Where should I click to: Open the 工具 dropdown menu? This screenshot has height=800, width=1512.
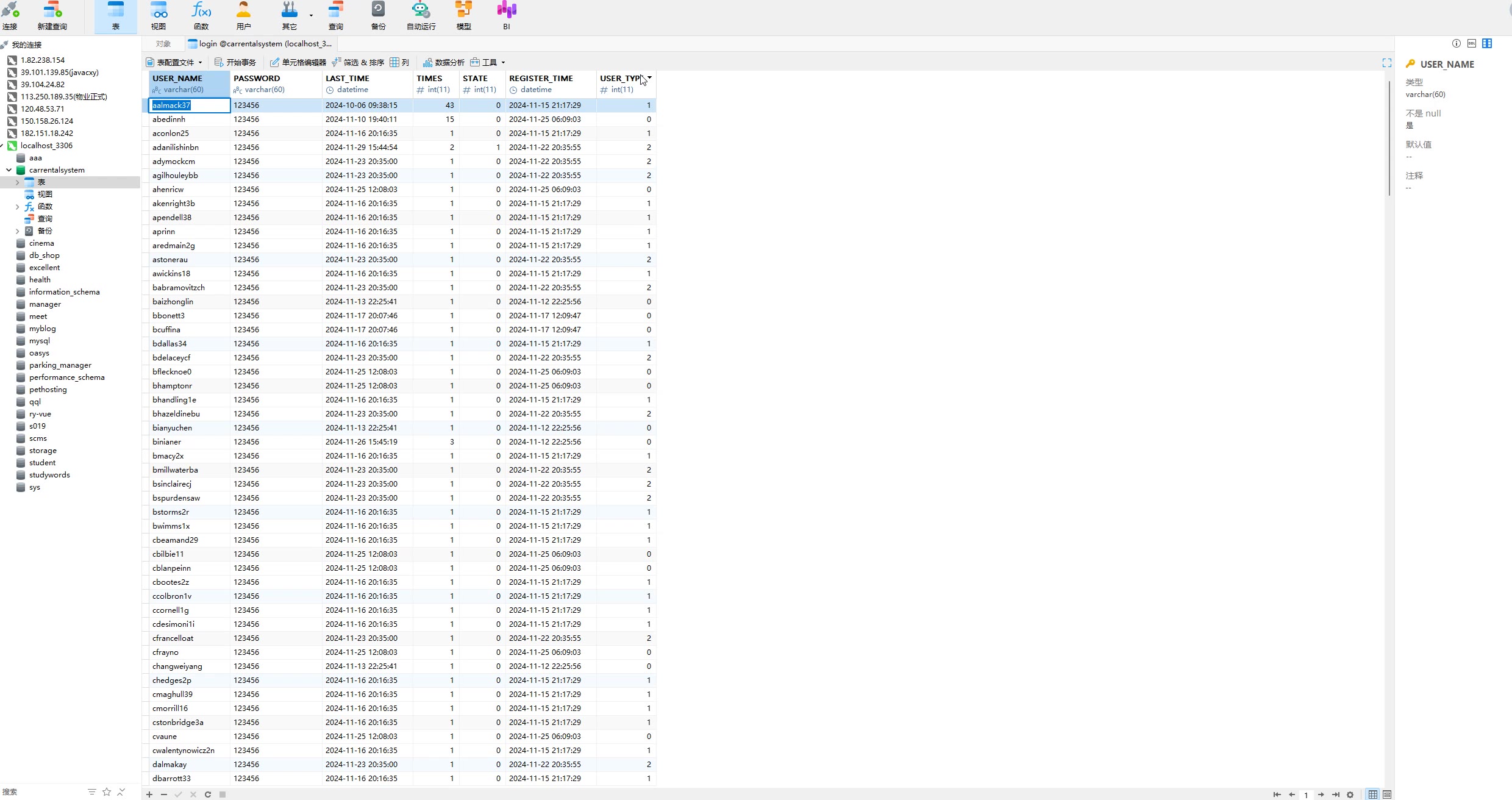coord(488,62)
